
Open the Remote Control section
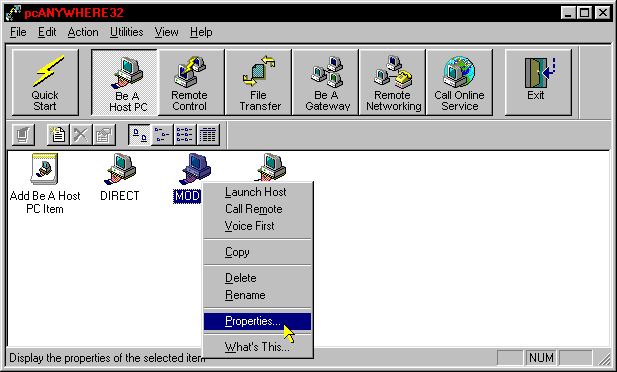click(191, 82)
